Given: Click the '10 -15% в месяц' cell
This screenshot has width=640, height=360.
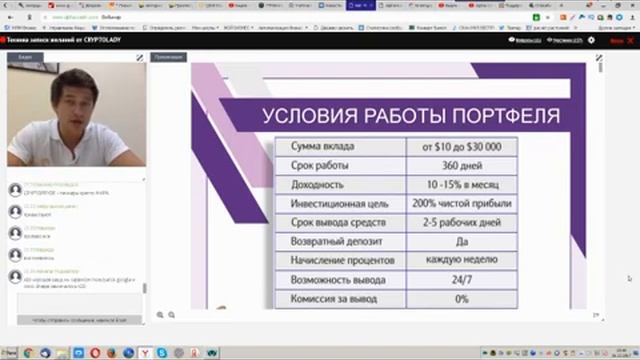Looking at the screenshot, I should pyautogui.click(x=462, y=185).
